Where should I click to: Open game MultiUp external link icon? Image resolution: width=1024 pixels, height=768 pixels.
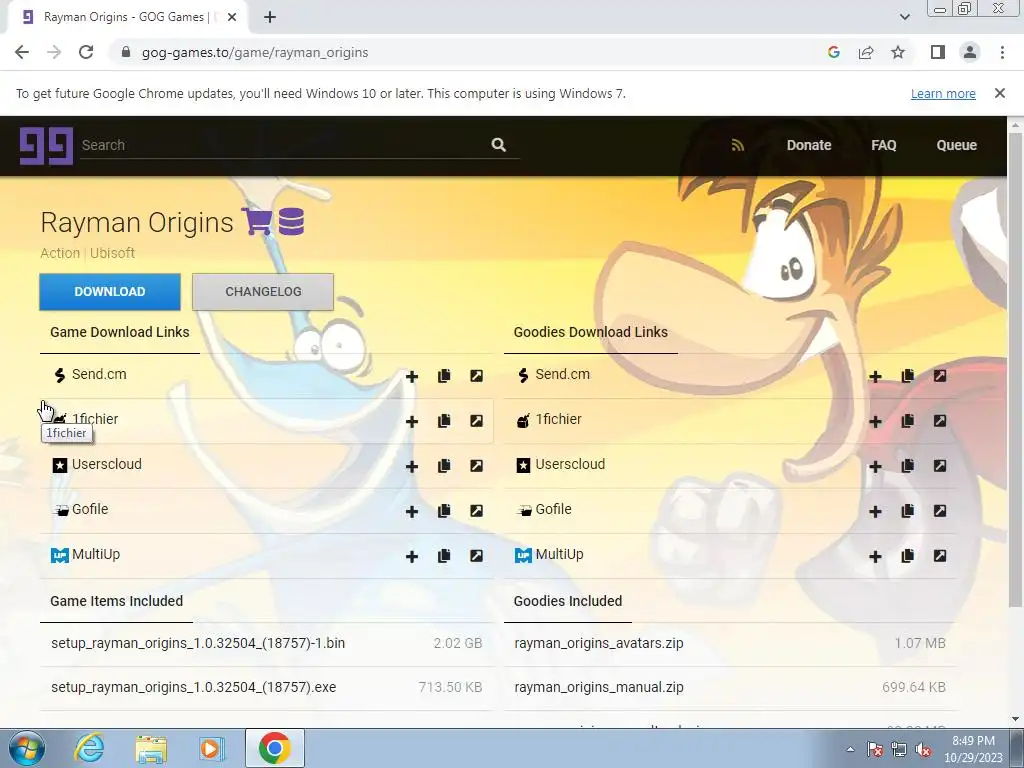click(x=477, y=556)
